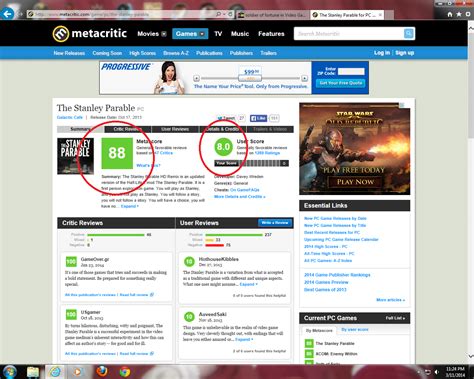
Task: Open Firefox from taskbar
Action: pos(102,371)
